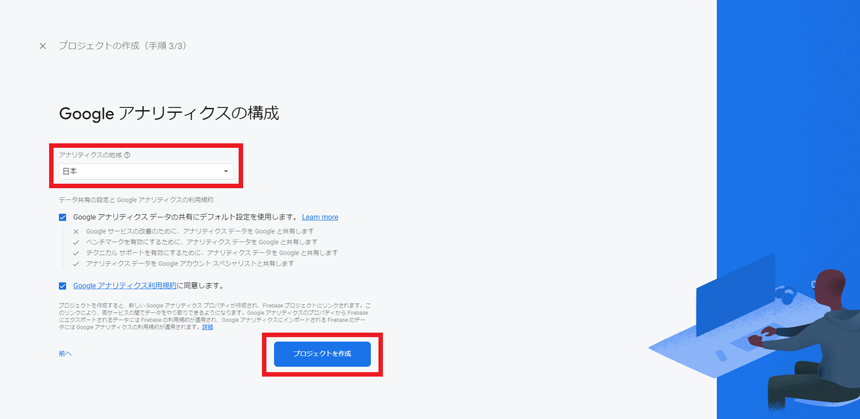Viewport: 860px width, 419px height.
Task: Uncheck the default data sharing settings checkbox
Action: coord(63,217)
